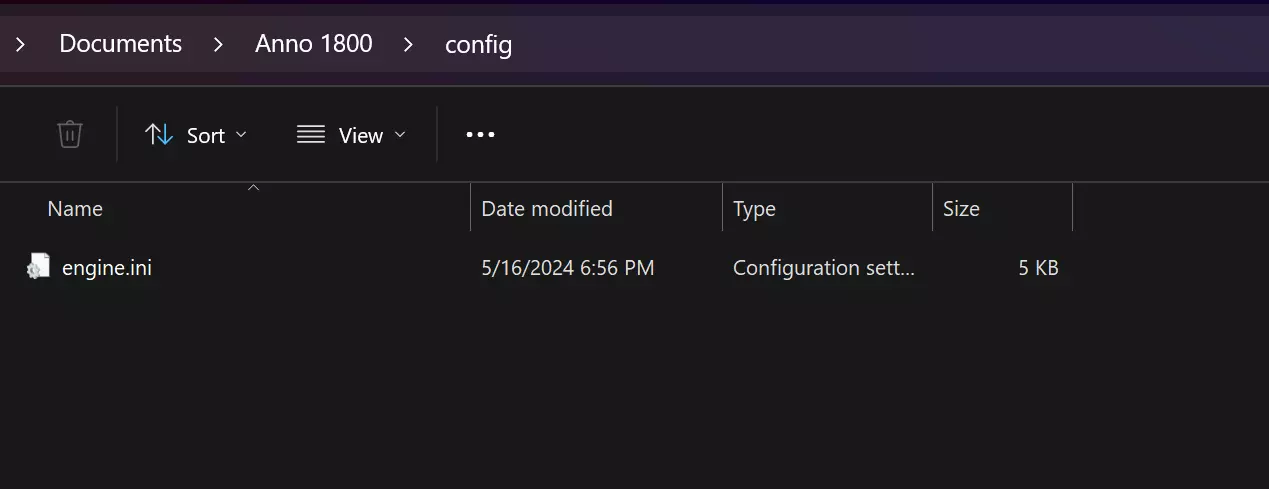This screenshot has height=489, width=1269.
Task: Expand the chevron between Anno 1800 and config
Action: click(x=408, y=44)
